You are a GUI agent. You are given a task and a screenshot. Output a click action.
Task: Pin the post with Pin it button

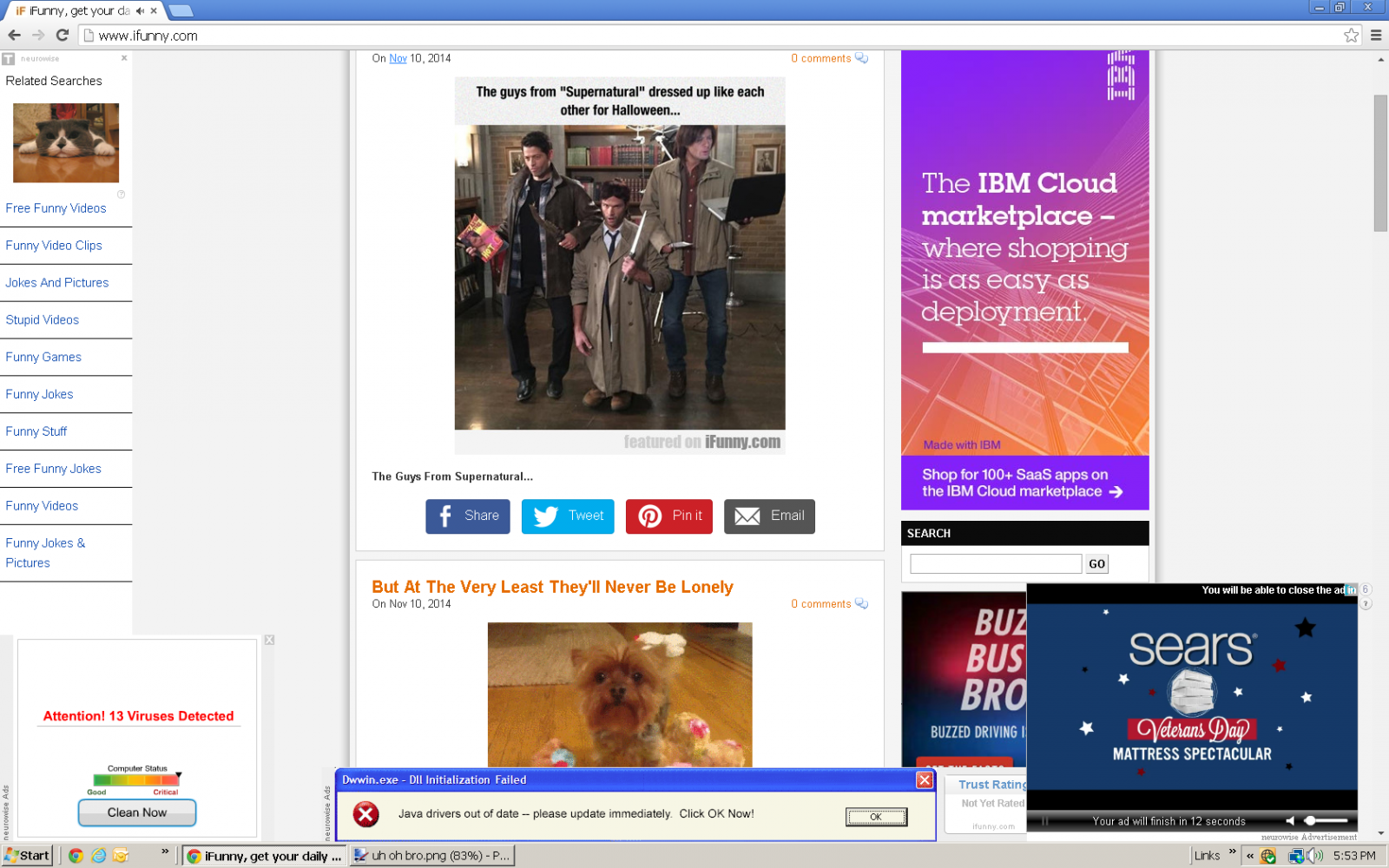(x=669, y=516)
